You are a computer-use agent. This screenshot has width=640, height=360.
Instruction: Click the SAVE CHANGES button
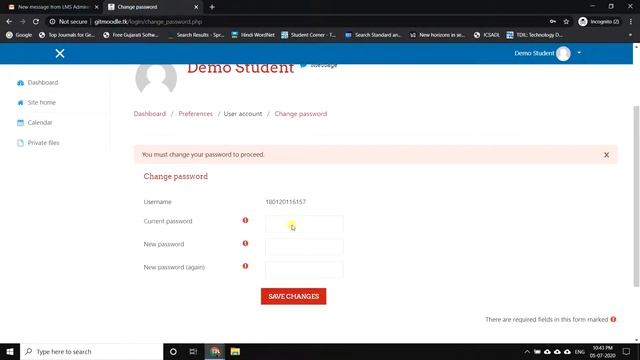(293, 296)
